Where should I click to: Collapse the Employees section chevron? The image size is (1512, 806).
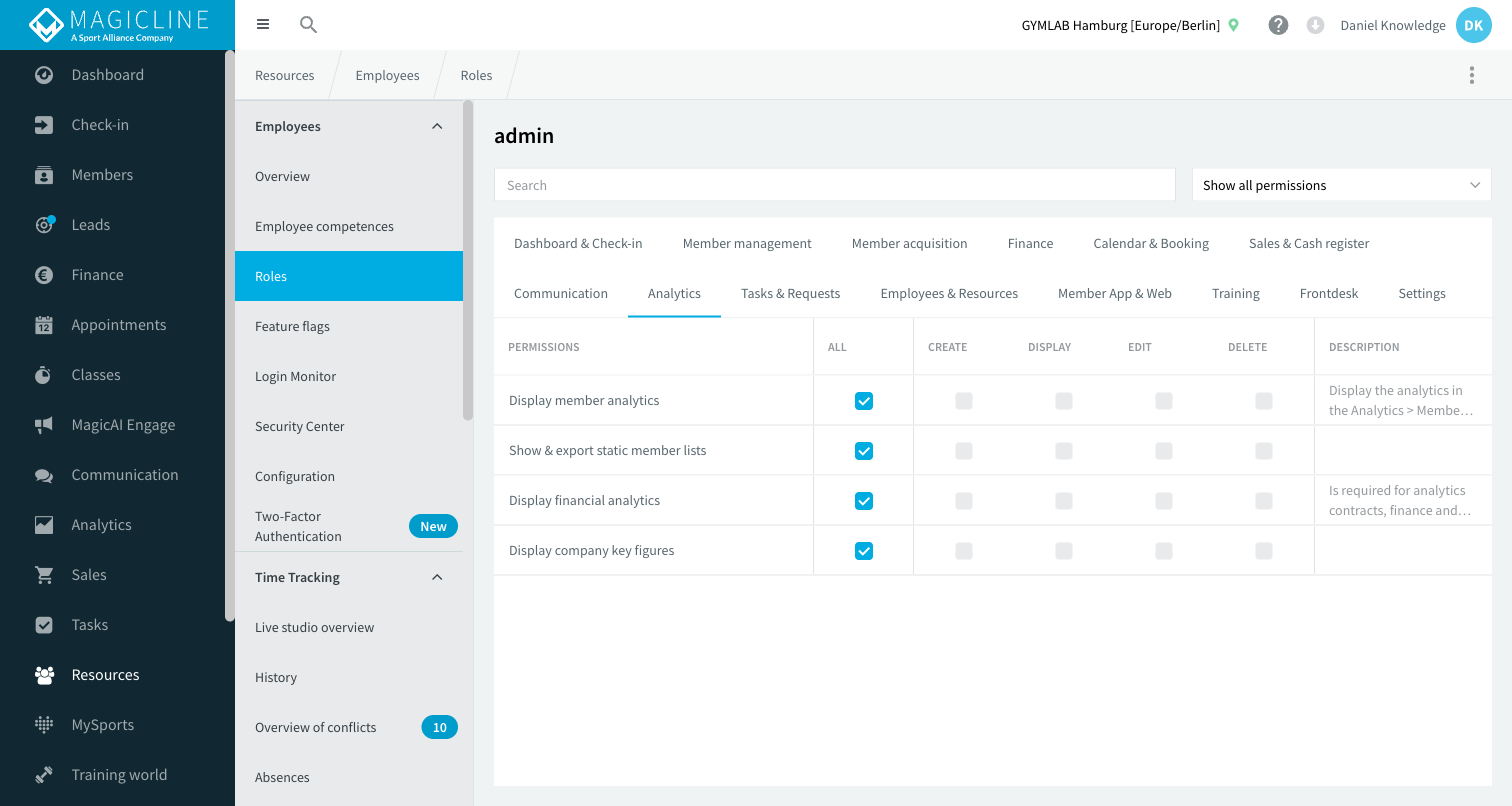pyautogui.click(x=437, y=126)
